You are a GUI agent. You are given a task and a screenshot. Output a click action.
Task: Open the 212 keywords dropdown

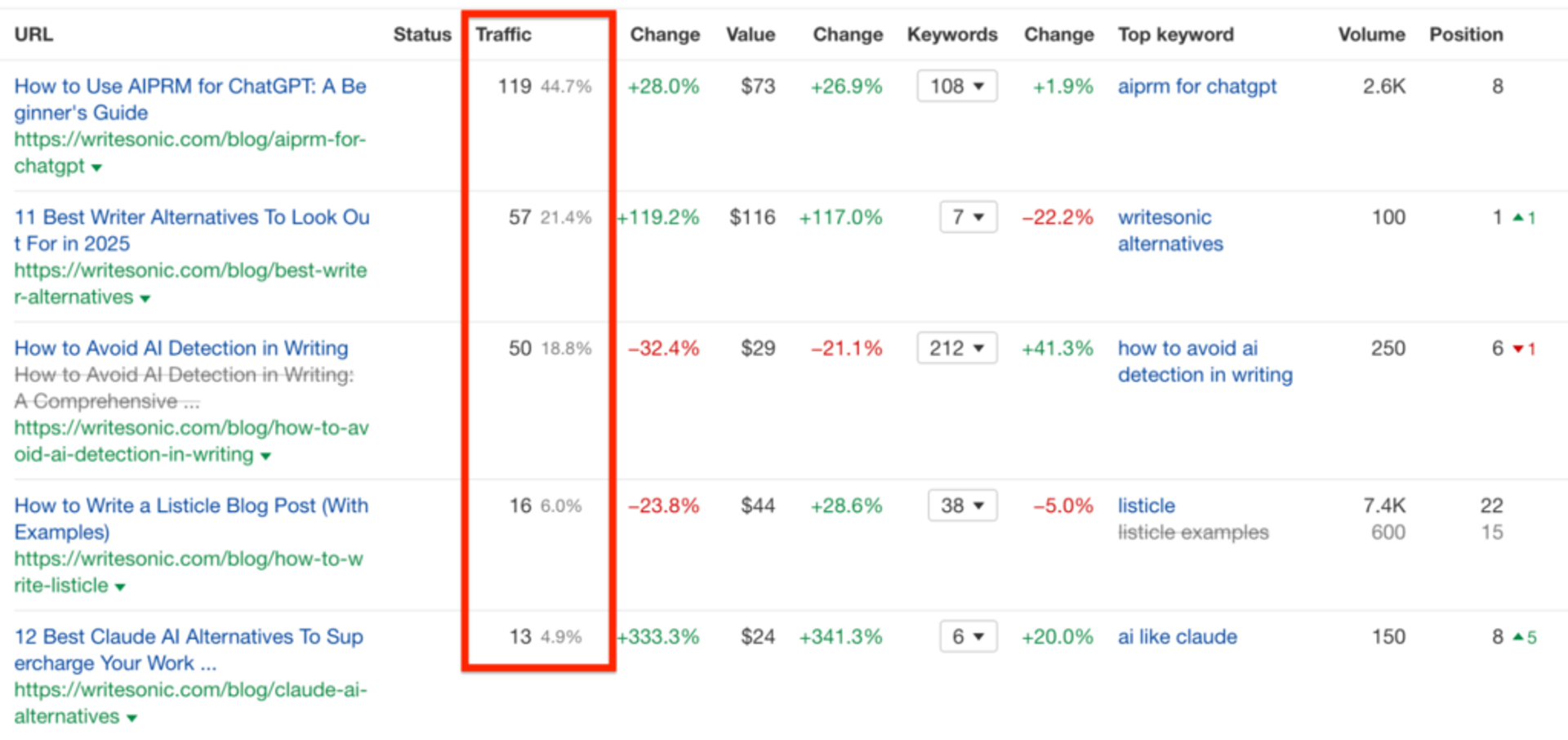(957, 348)
